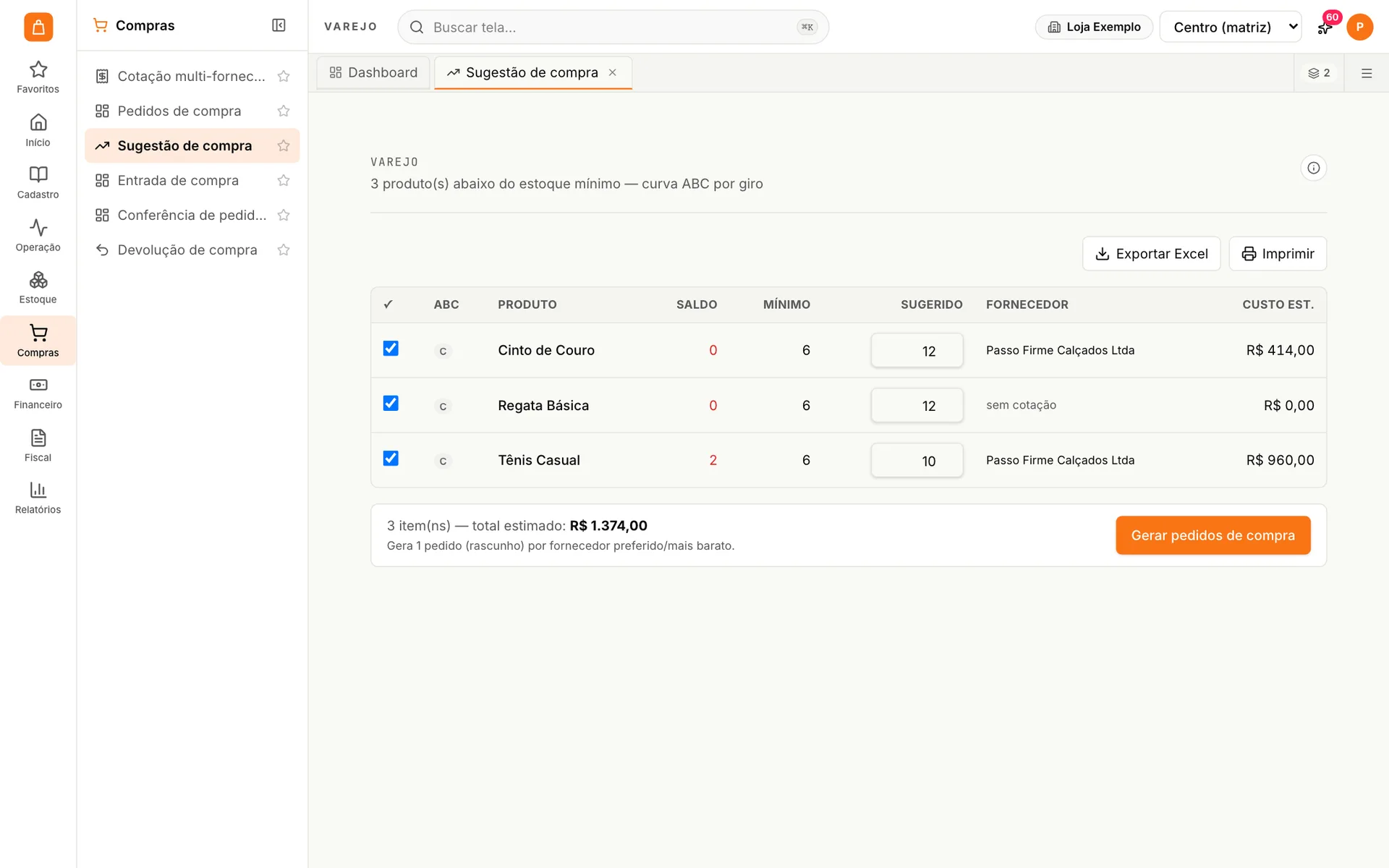Click the Regata Básica product name

(543, 406)
